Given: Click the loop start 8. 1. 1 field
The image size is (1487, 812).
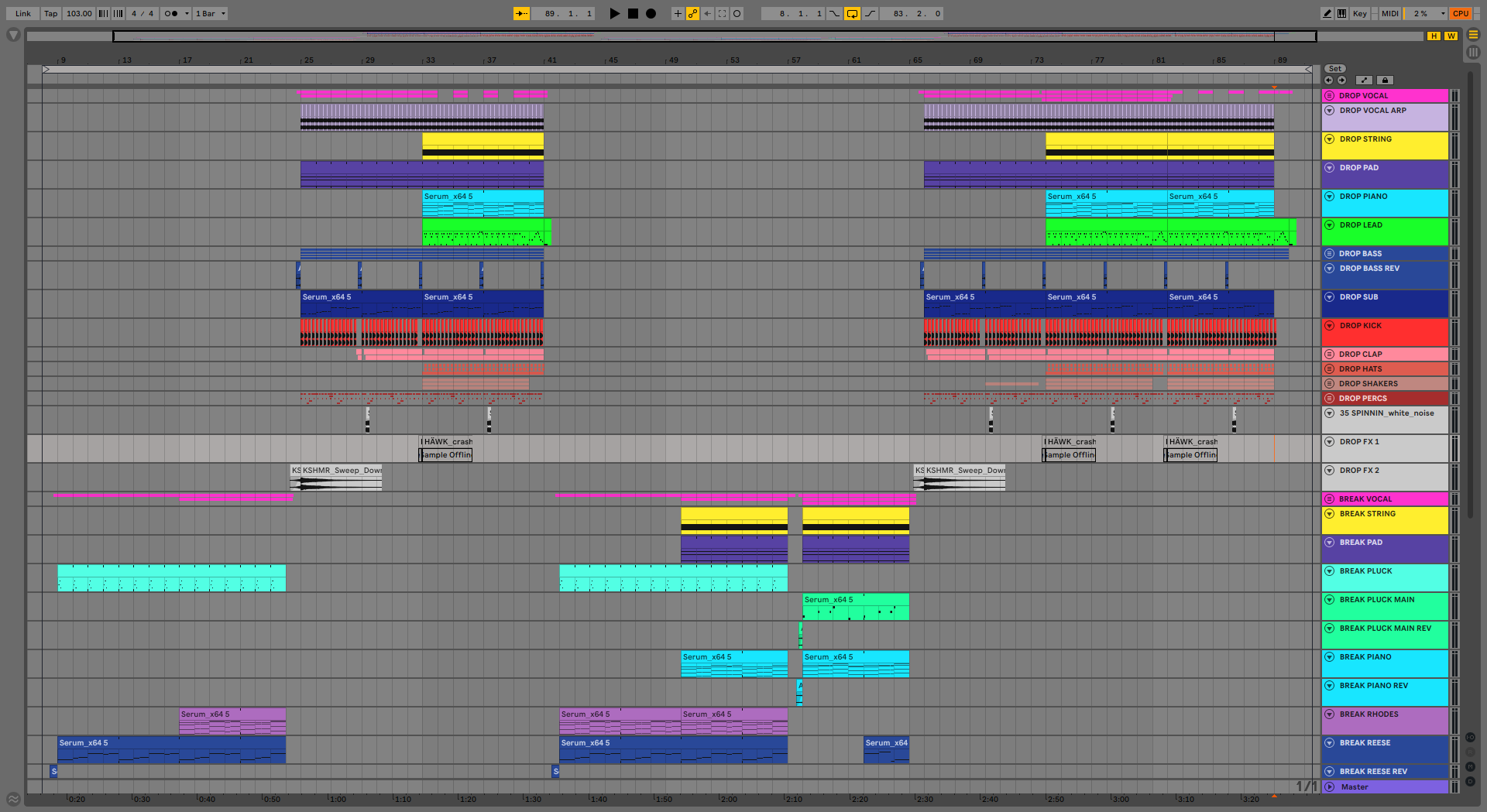Looking at the screenshot, I should [x=793, y=13].
